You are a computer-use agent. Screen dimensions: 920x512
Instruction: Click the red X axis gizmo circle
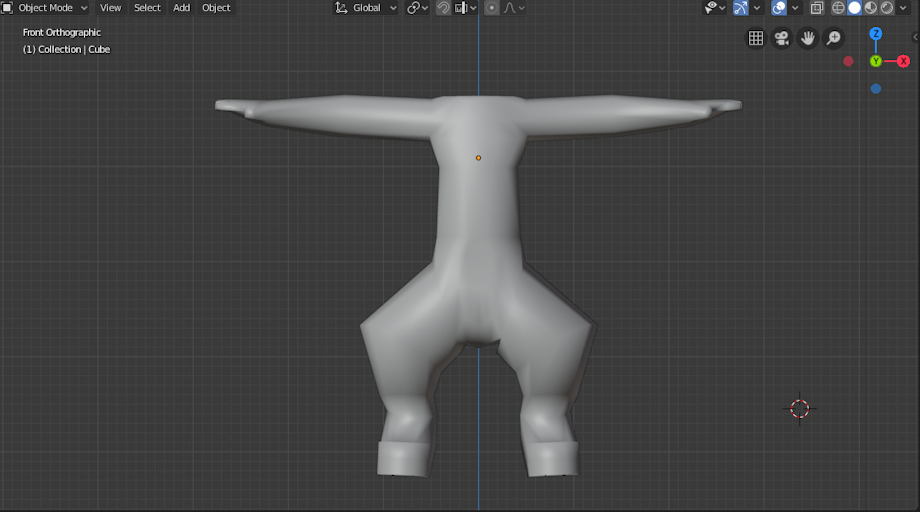pyautogui.click(x=903, y=61)
